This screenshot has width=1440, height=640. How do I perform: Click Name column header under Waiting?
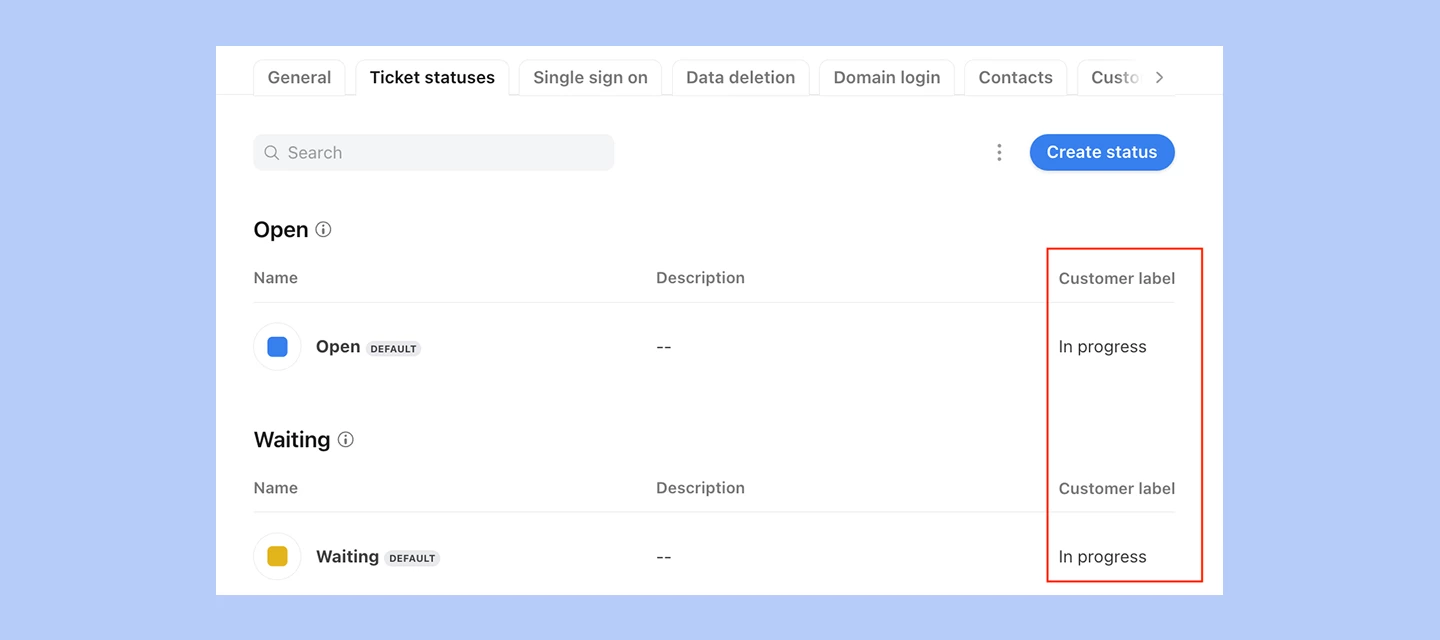(276, 488)
